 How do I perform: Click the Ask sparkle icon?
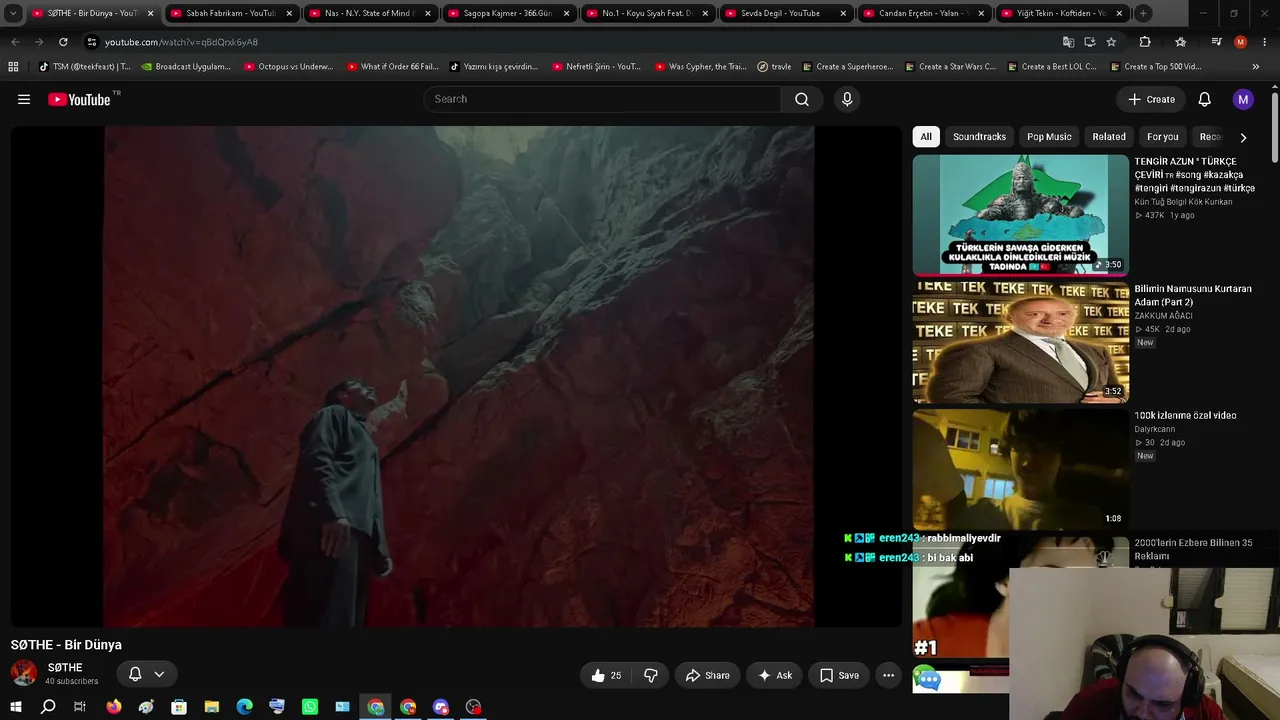(765, 675)
